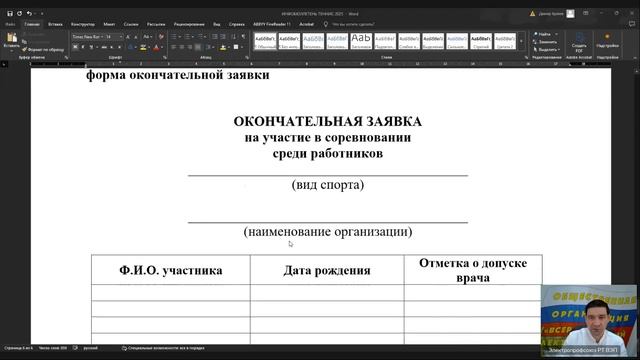Center align the paragraph
Screen dimensions: 640x360
click(x=182, y=47)
